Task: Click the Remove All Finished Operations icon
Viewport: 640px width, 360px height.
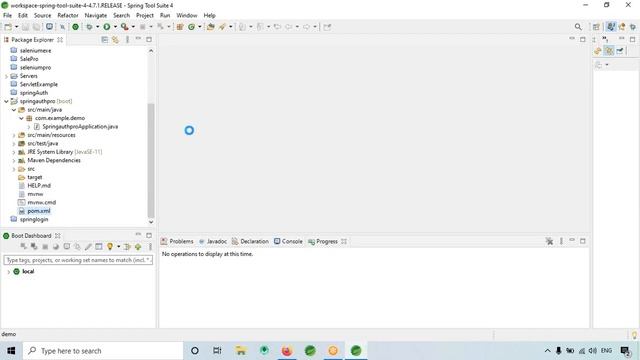Action: coord(549,241)
